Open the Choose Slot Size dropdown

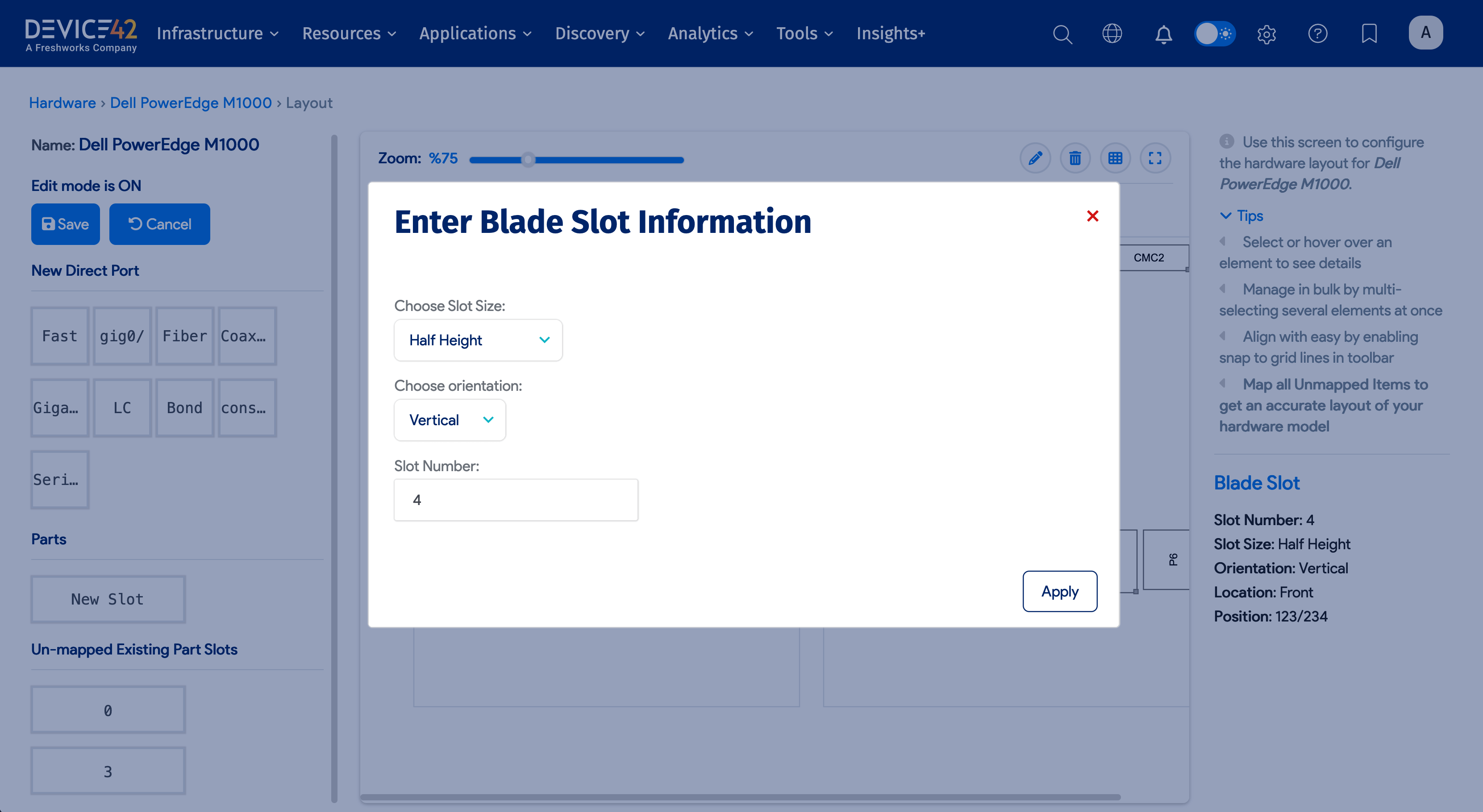pyautogui.click(x=478, y=340)
